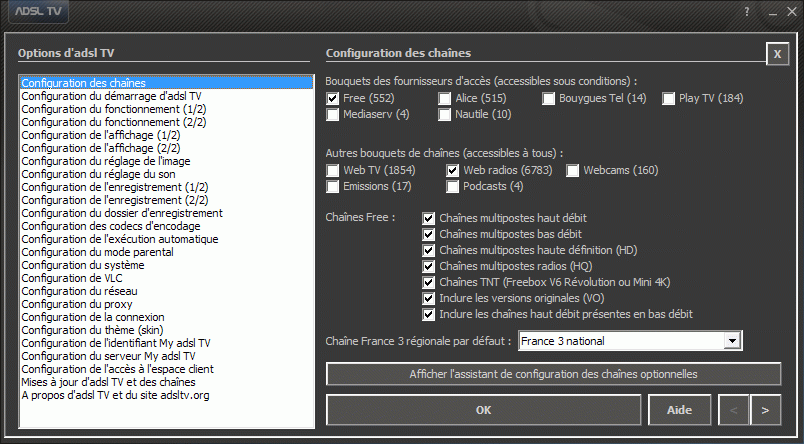Toggle Chaînes TNT Freebox V6 option
The image size is (804, 444).
pos(429,282)
